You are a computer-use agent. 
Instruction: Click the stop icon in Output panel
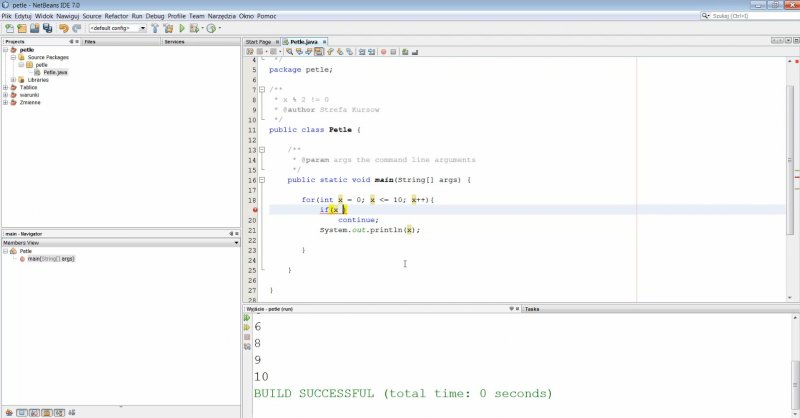[x=247, y=338]
